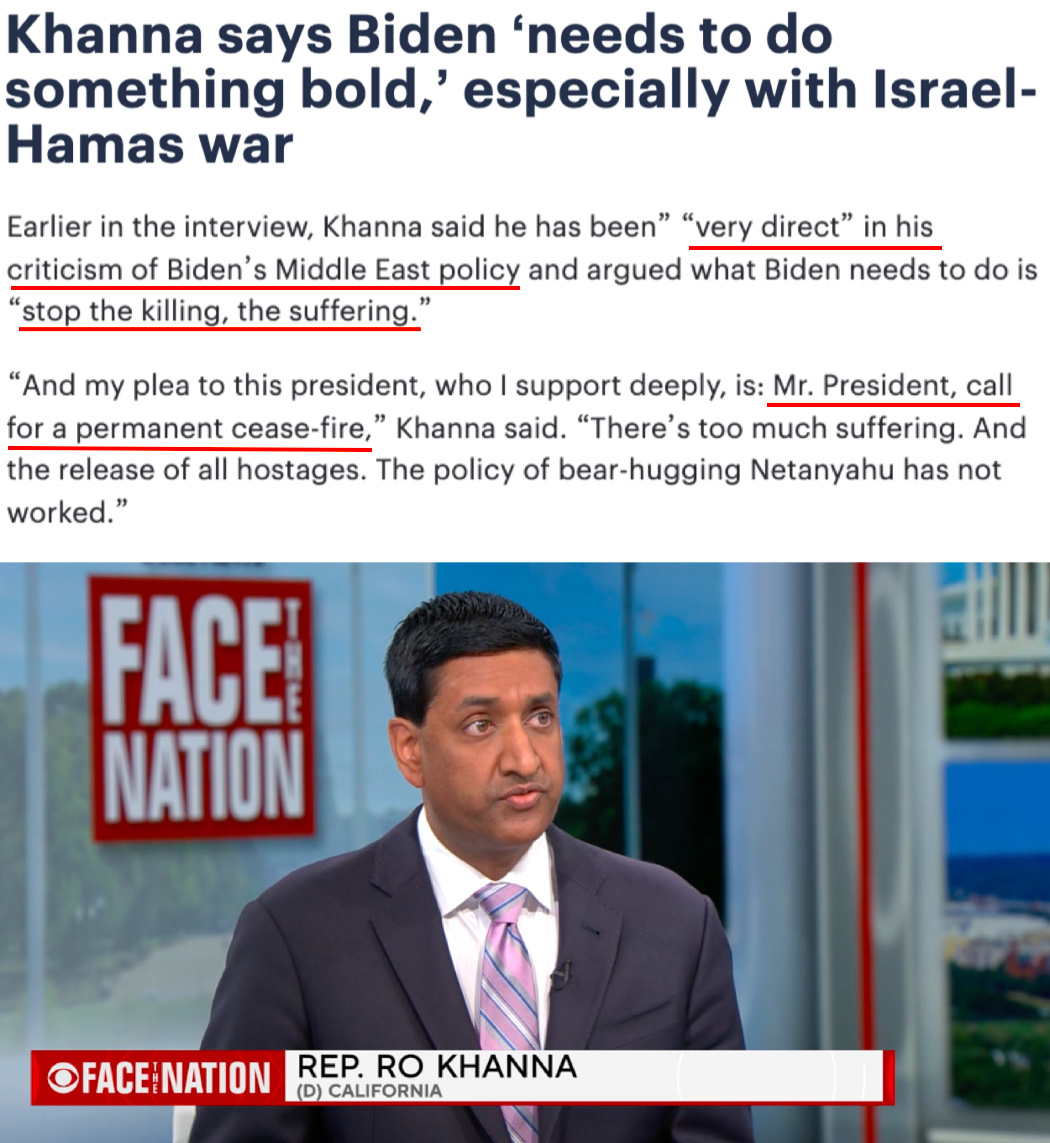Click underlined 'criticism of Biden's Middle East policy'

click(263, 270)
